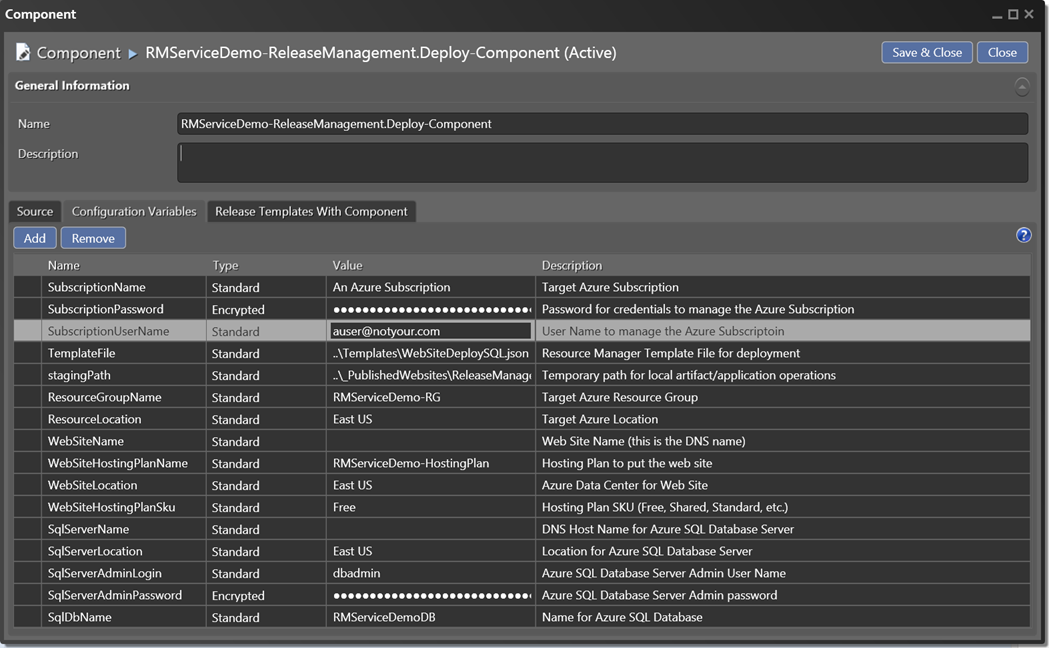This screenshot has width=1049, height=648.
Task: Remove the selected configuration variable
Action: coord(93,238)
